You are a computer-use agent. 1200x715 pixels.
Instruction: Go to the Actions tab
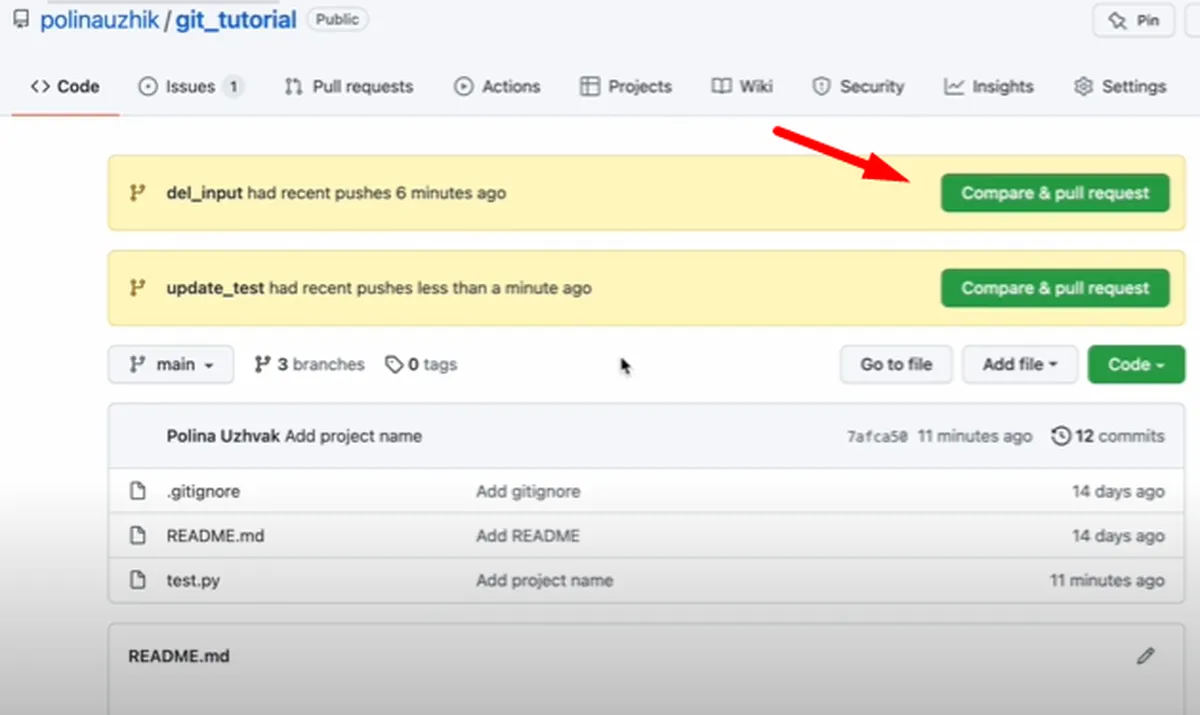(x=497, y=86)
